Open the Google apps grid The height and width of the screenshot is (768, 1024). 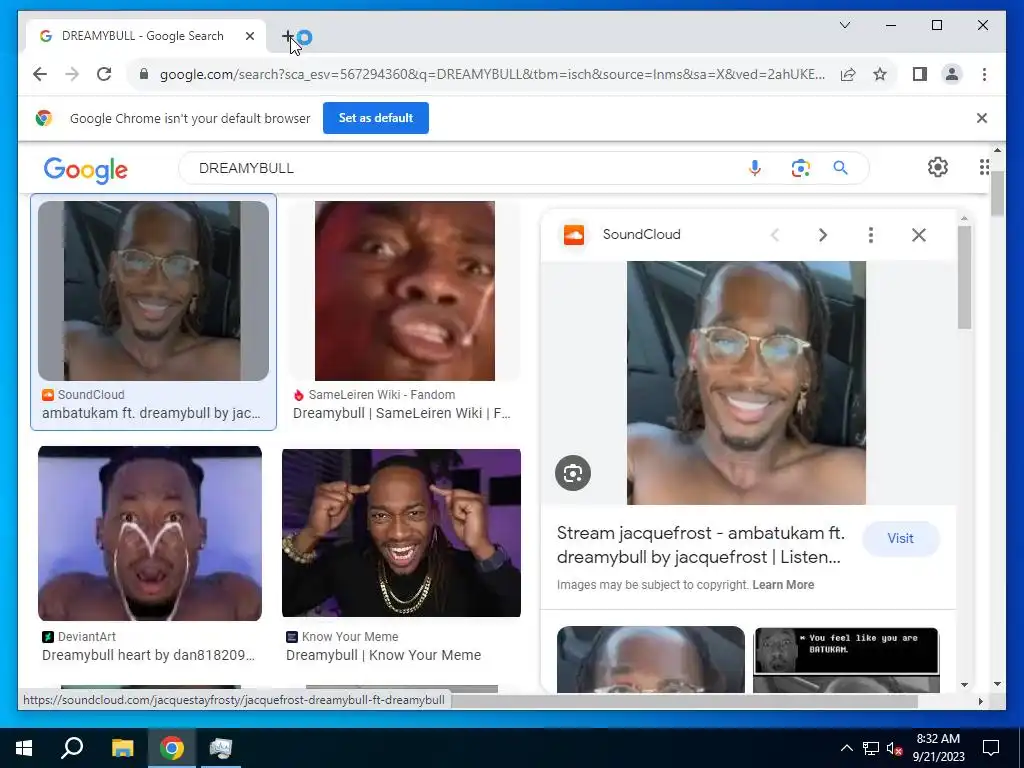pyautogui.click(x=984, y=167)
